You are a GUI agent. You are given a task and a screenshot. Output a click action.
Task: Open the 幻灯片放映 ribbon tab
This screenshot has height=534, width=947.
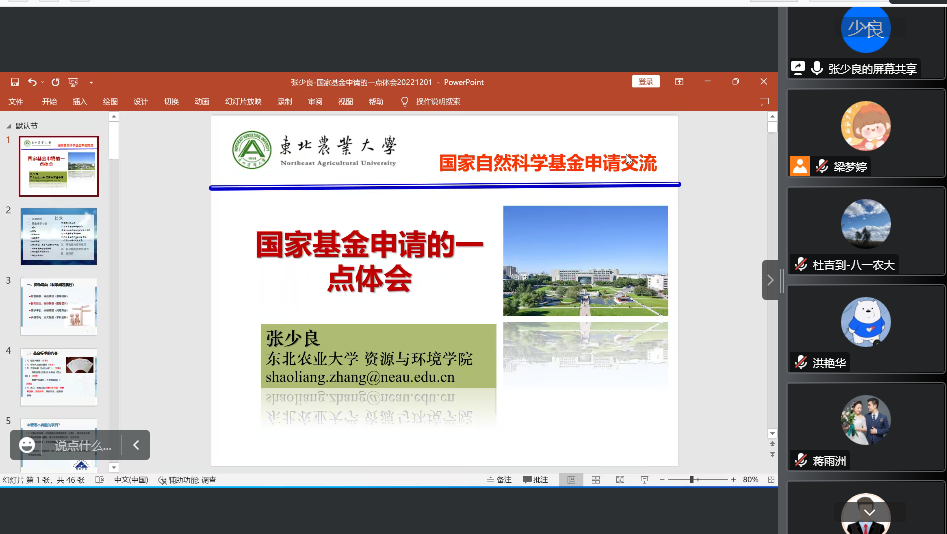coord(243,101)
